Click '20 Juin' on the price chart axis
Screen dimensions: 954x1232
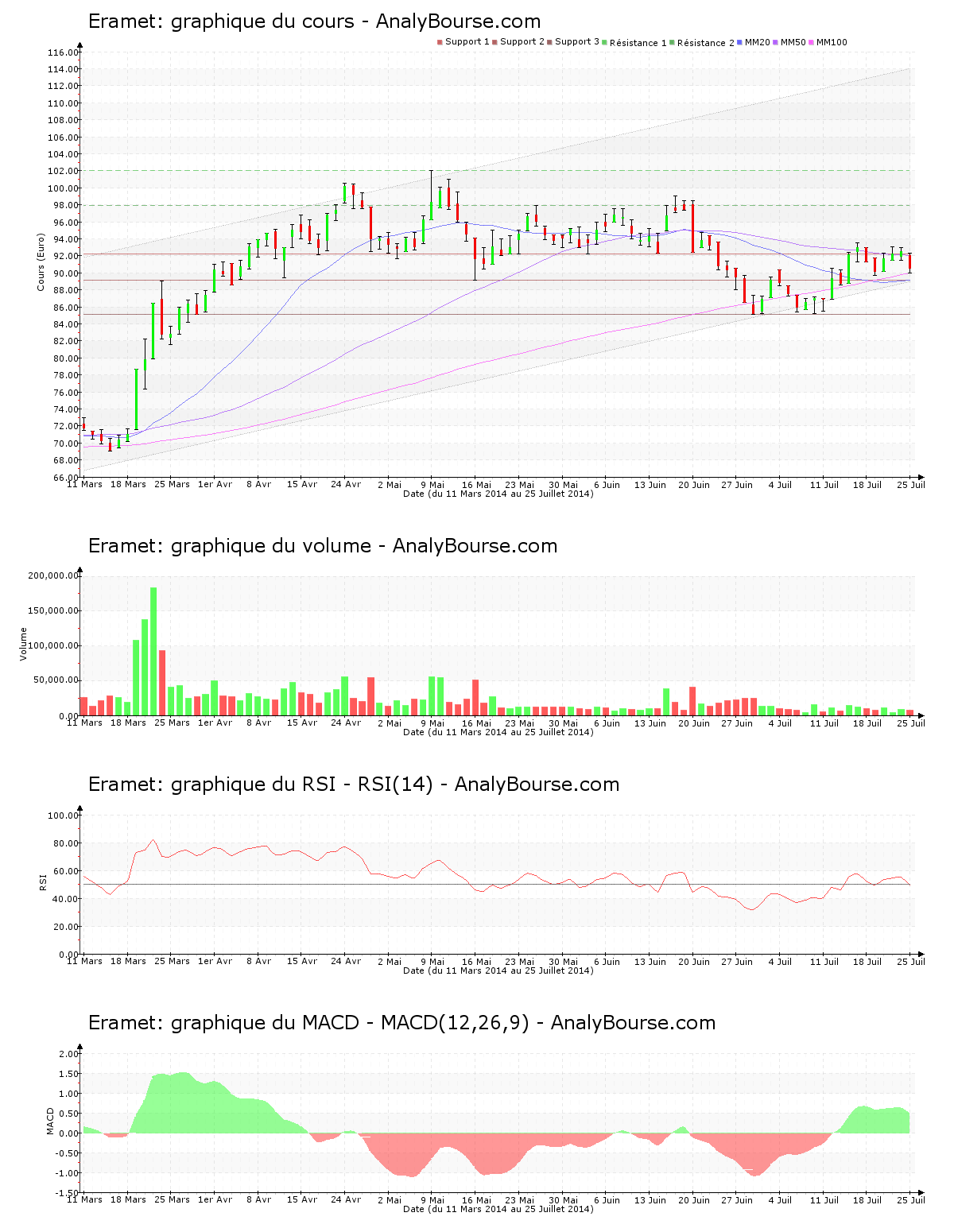point(694,484)
